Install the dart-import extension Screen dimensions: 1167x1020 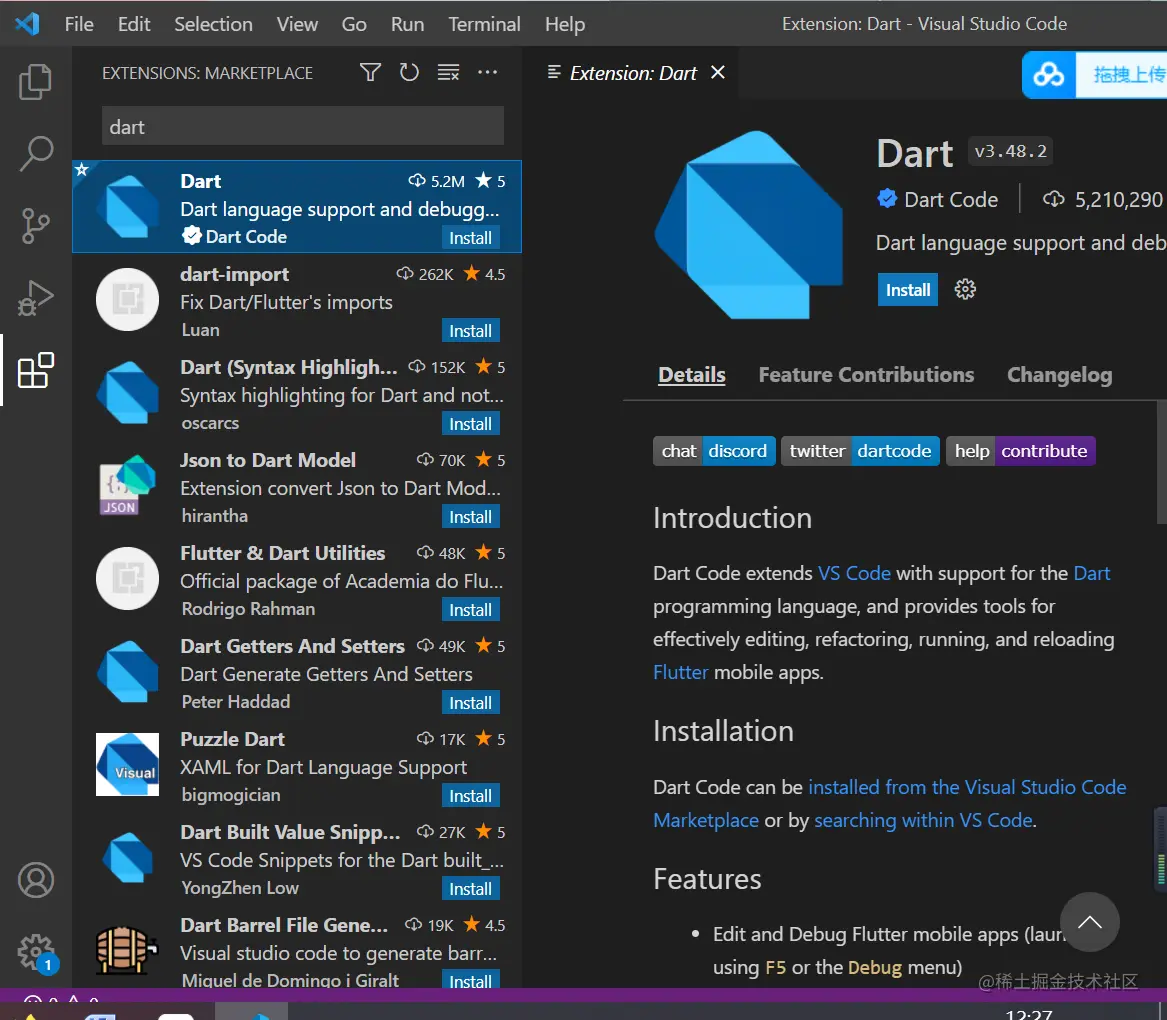point(470,331)
